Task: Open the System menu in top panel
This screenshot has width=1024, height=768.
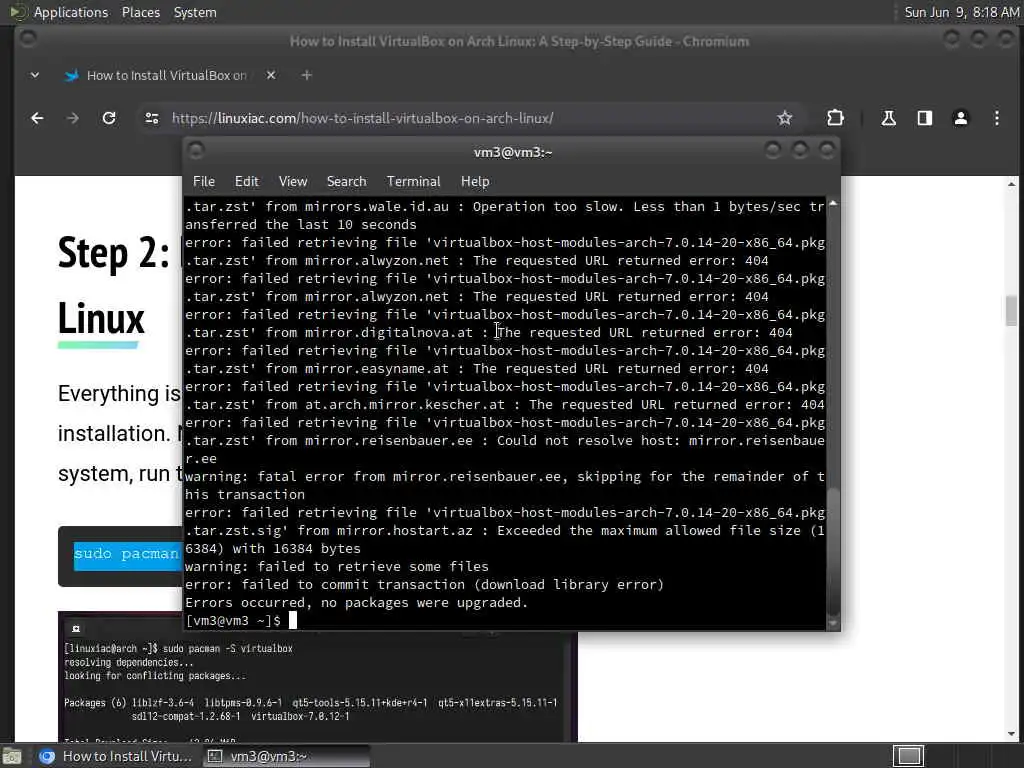Action: pos(195,12)
